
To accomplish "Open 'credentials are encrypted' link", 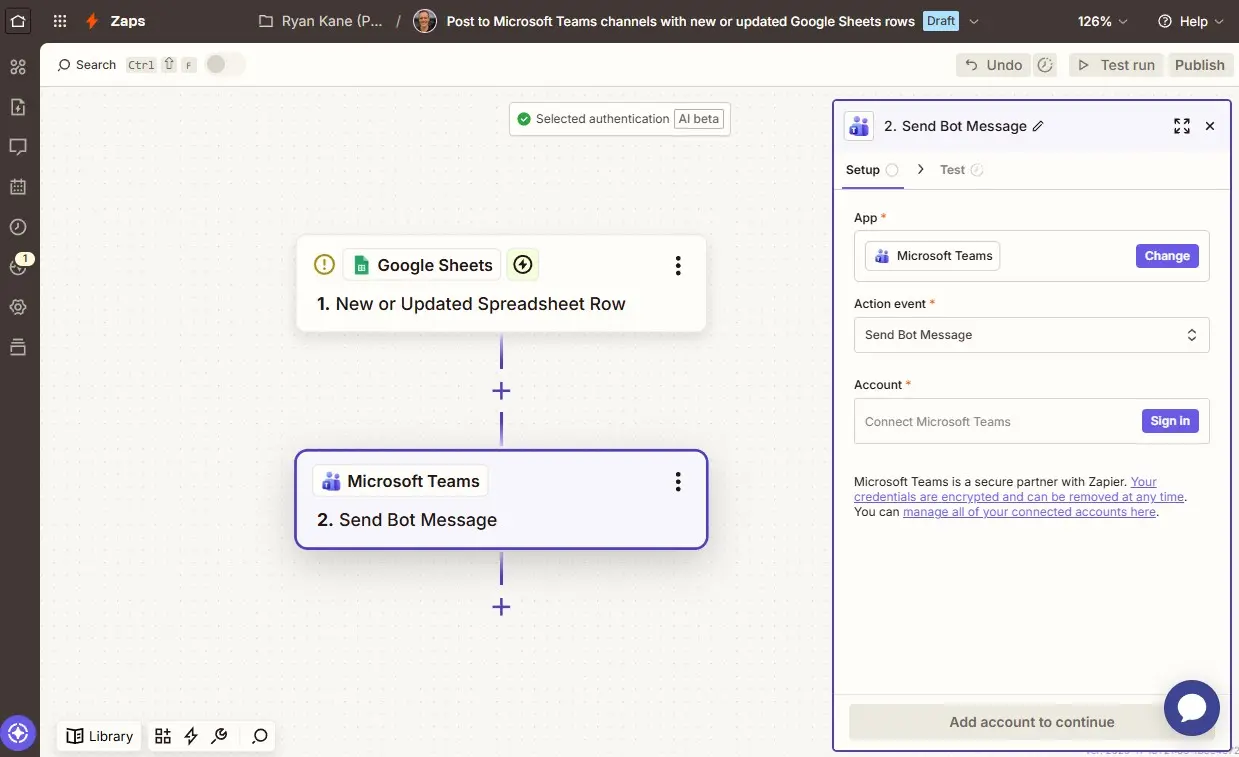I will tap(1019, 496).
